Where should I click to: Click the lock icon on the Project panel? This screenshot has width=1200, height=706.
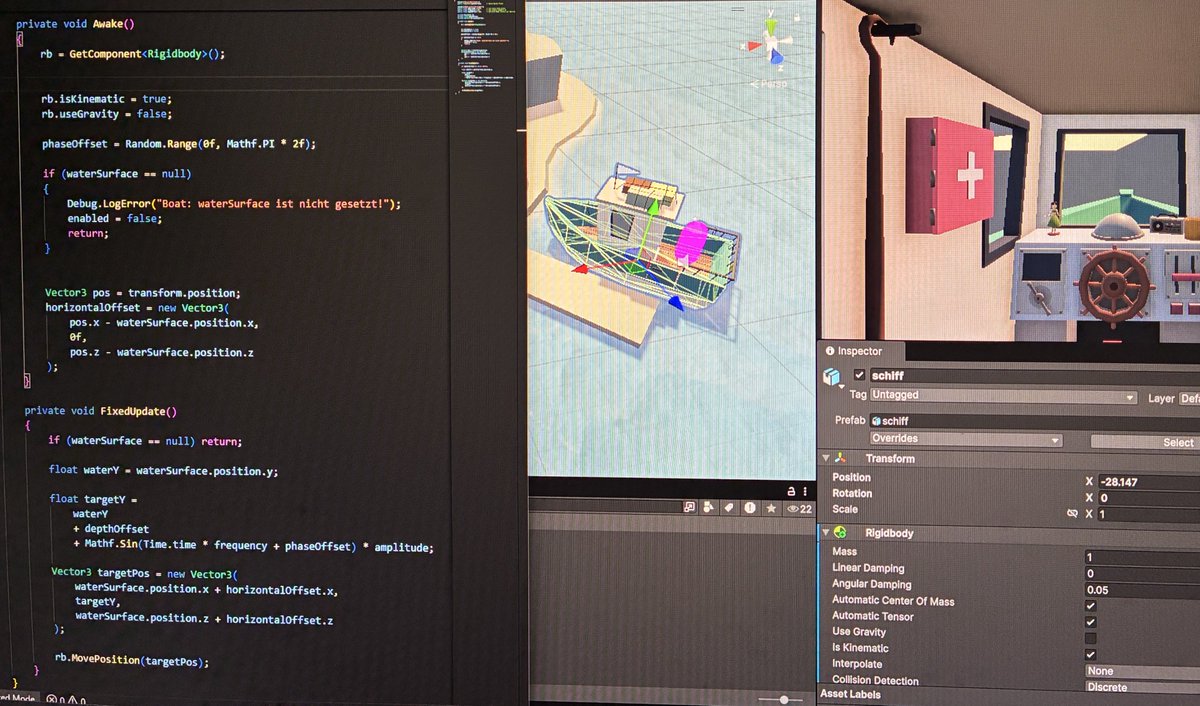click(791, 492)
